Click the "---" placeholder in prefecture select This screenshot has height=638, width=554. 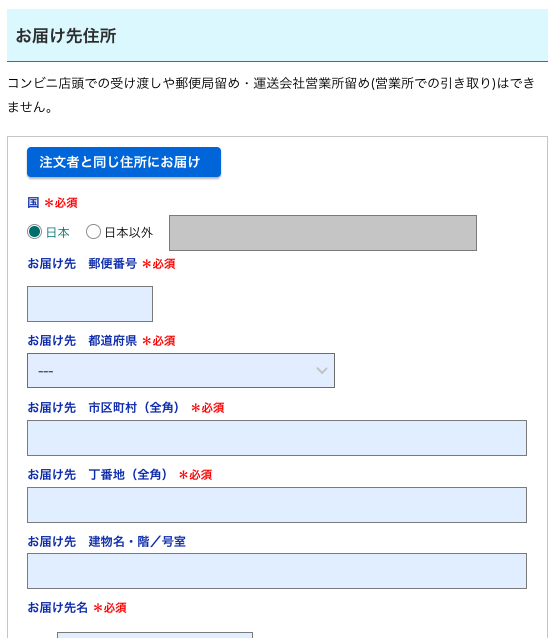[x=46, y=371]
